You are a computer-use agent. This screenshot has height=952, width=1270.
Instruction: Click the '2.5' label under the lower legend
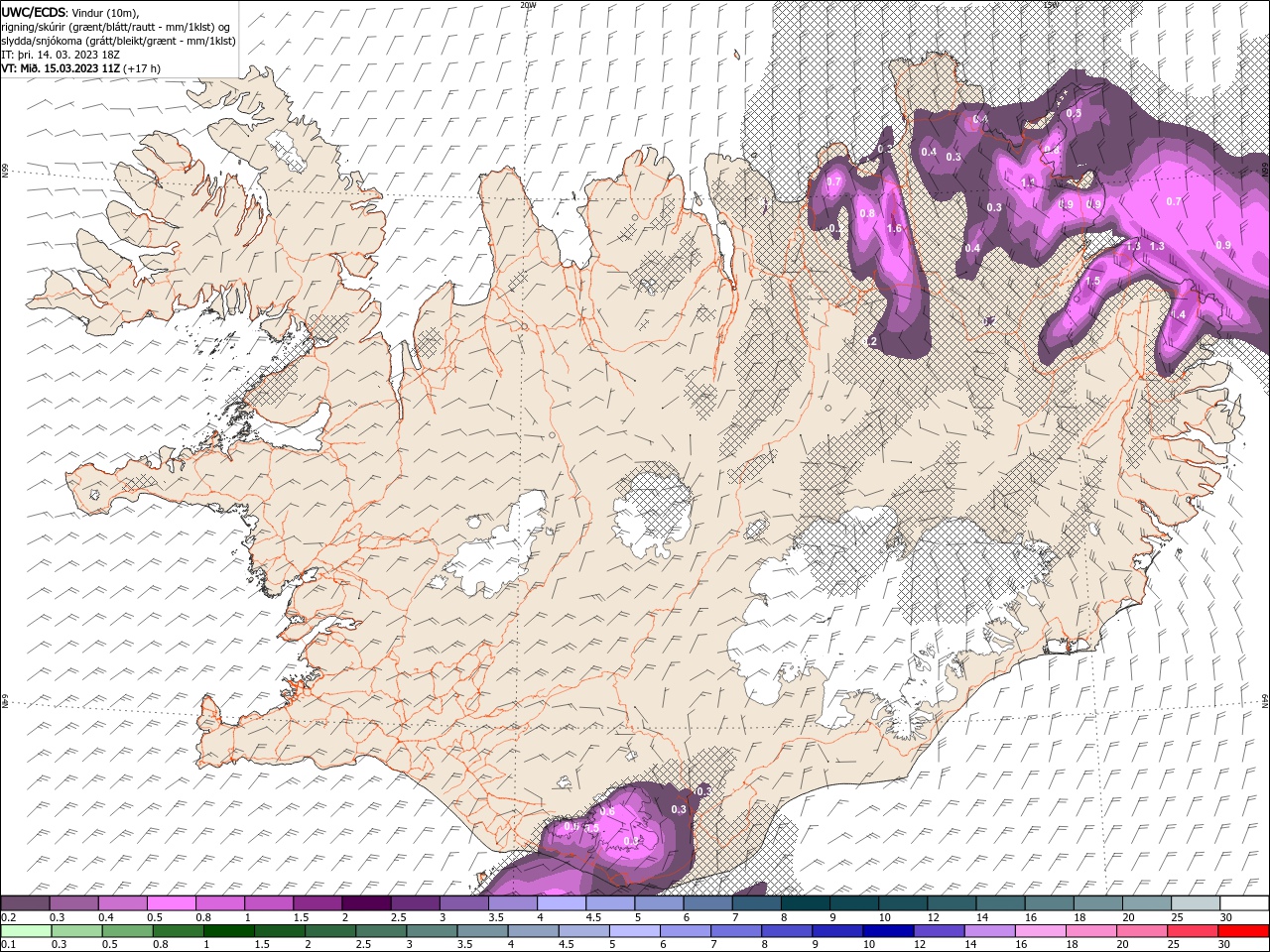click(364, 944)
